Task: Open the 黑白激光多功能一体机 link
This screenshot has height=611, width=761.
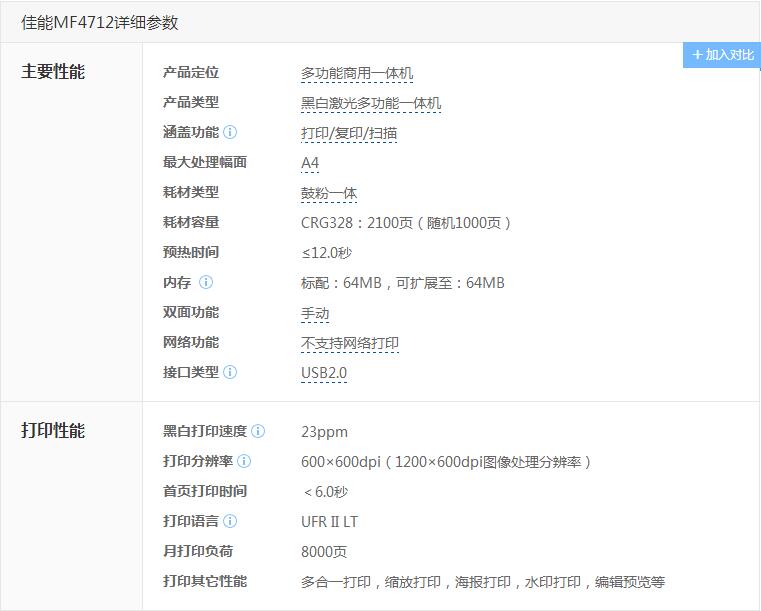Action: [371, 103]
